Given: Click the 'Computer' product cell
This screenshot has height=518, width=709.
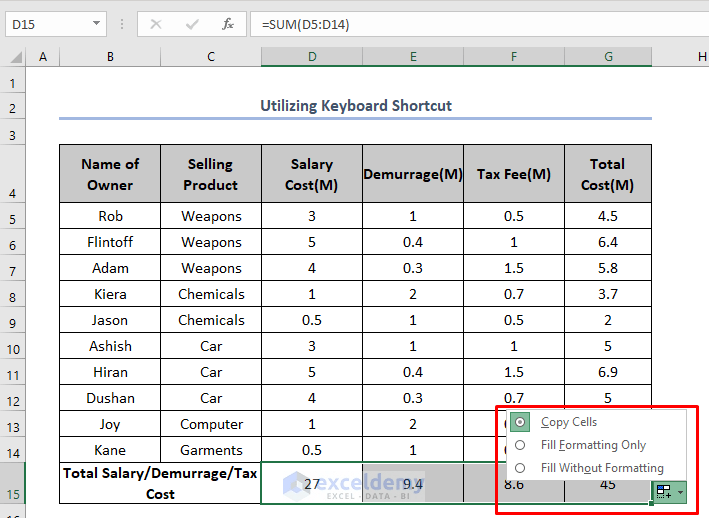Looking at the screenshot, I should [211, 424].
